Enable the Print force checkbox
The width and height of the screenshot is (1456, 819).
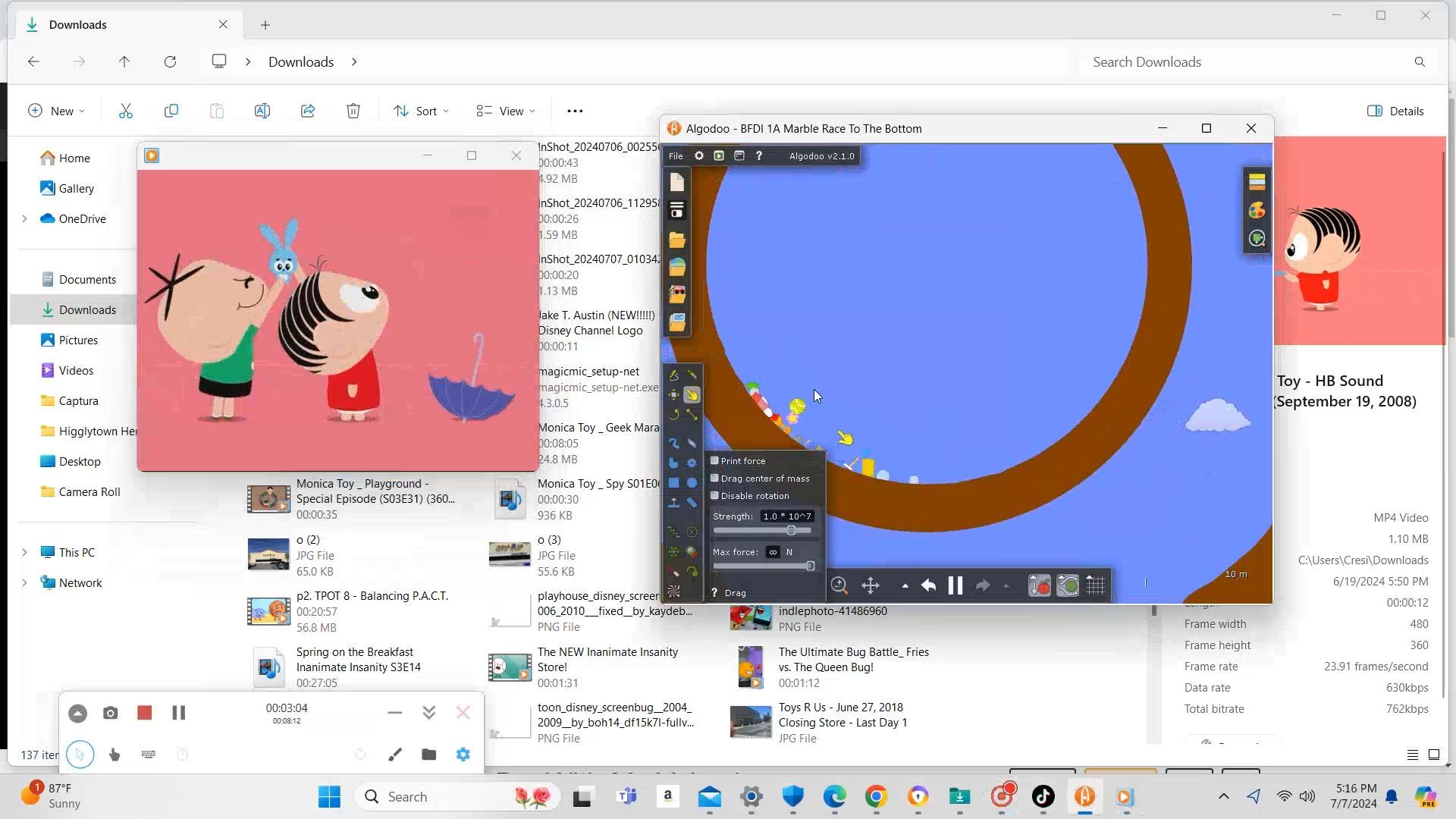point(714,461)
